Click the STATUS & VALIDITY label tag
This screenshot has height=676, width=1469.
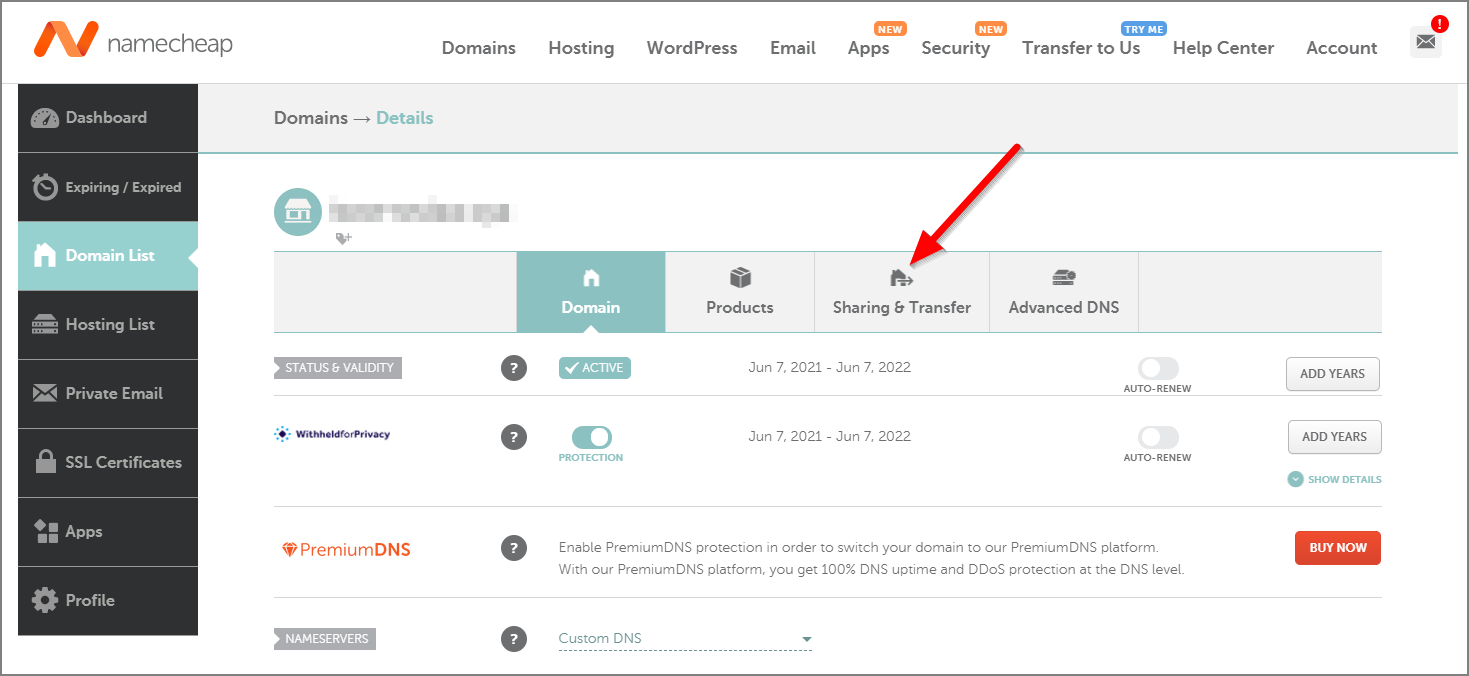pos(339,368)
